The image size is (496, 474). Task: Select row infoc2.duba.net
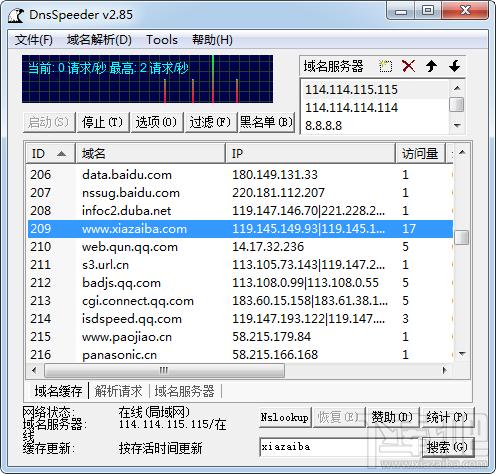coord(240,211)
